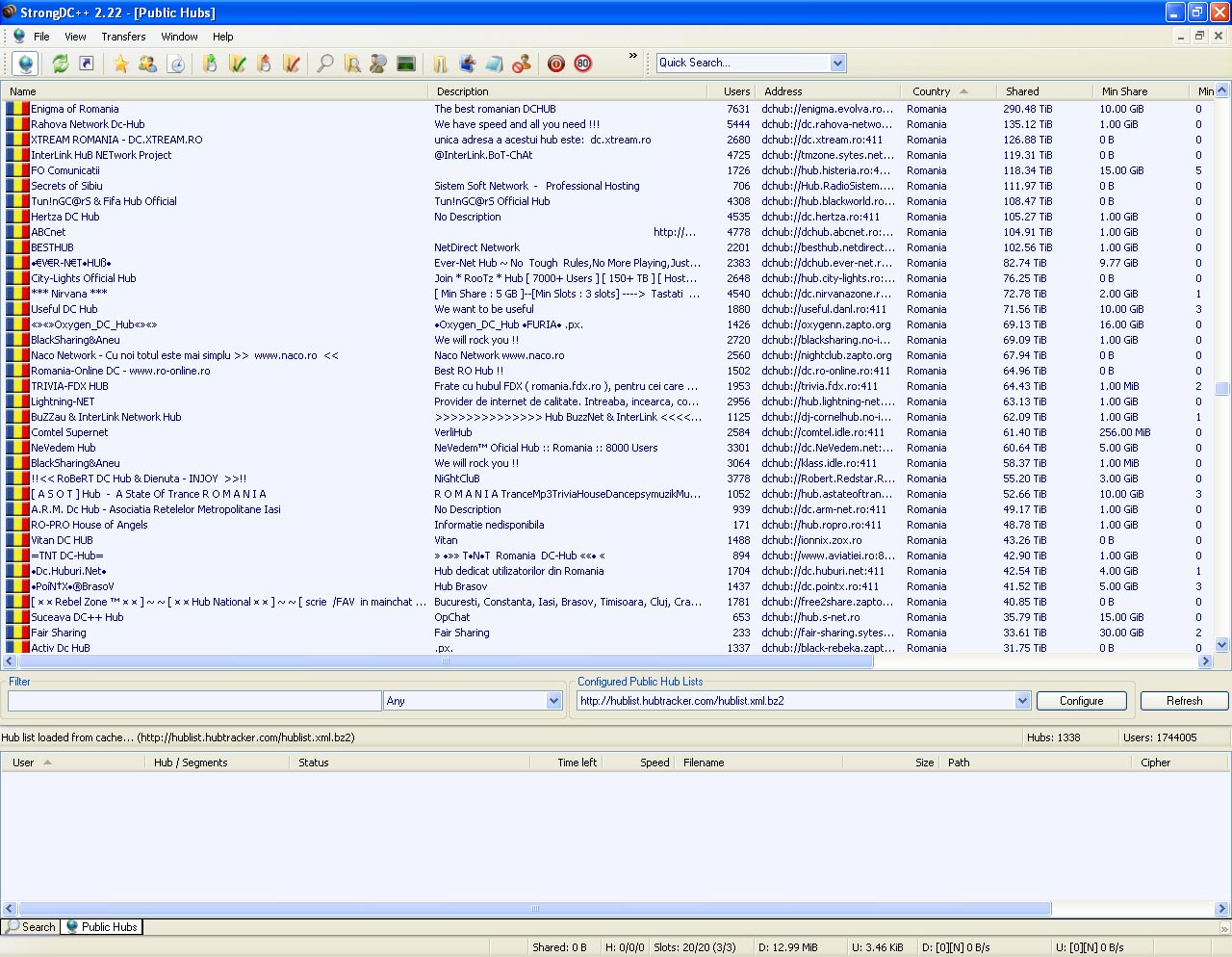Open Favorite Users icon with star
This screenshot has height=957, width=1232.
[147, 64]
